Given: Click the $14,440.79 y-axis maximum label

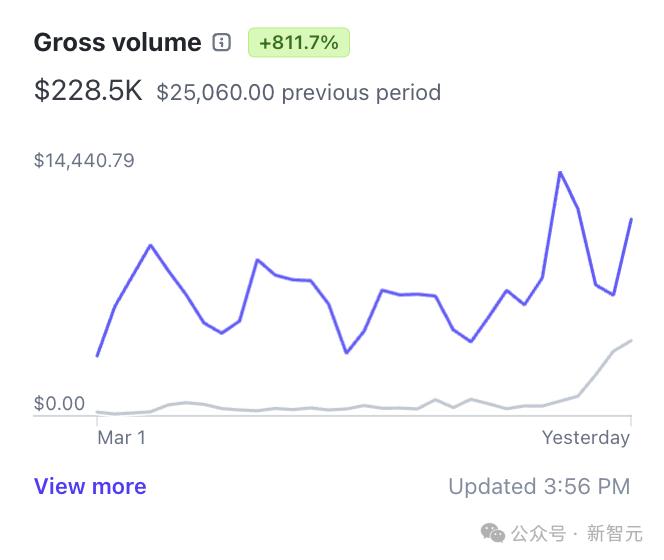Looking at the screenshot, I should (x=84, y=161).
